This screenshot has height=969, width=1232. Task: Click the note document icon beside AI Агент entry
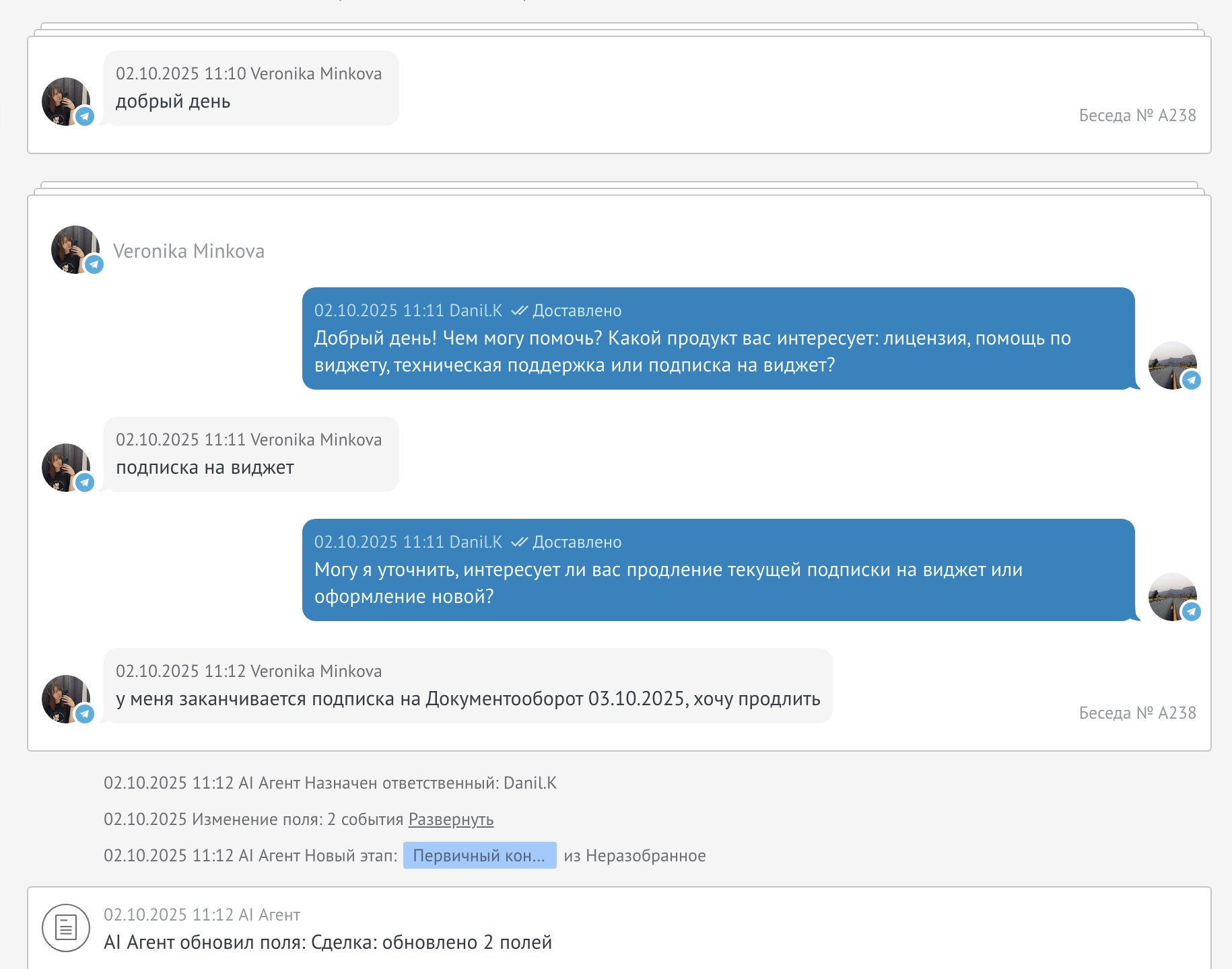click(x=65, y=927)
